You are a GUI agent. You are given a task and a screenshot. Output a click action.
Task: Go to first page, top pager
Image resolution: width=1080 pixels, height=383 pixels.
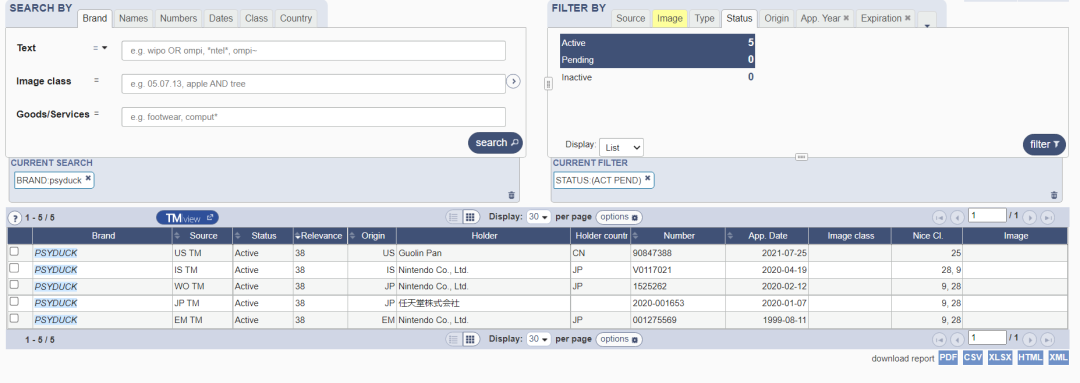(x=939, y=218)
